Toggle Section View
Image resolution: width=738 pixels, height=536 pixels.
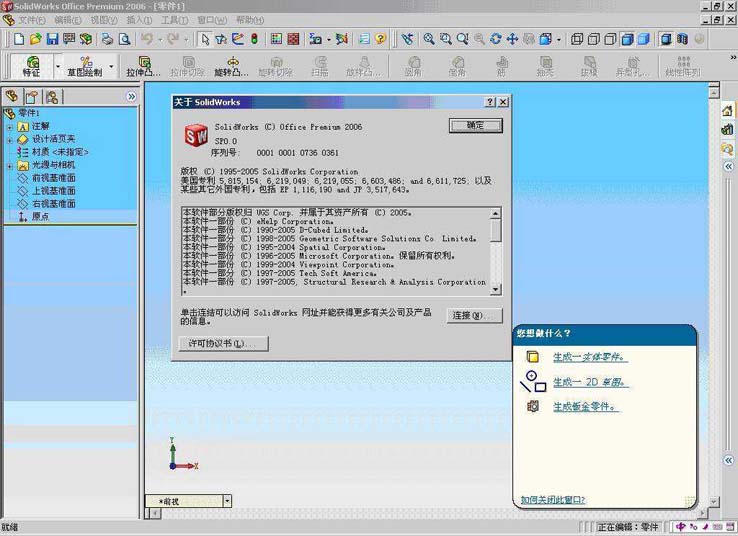[x=682, y=39]
